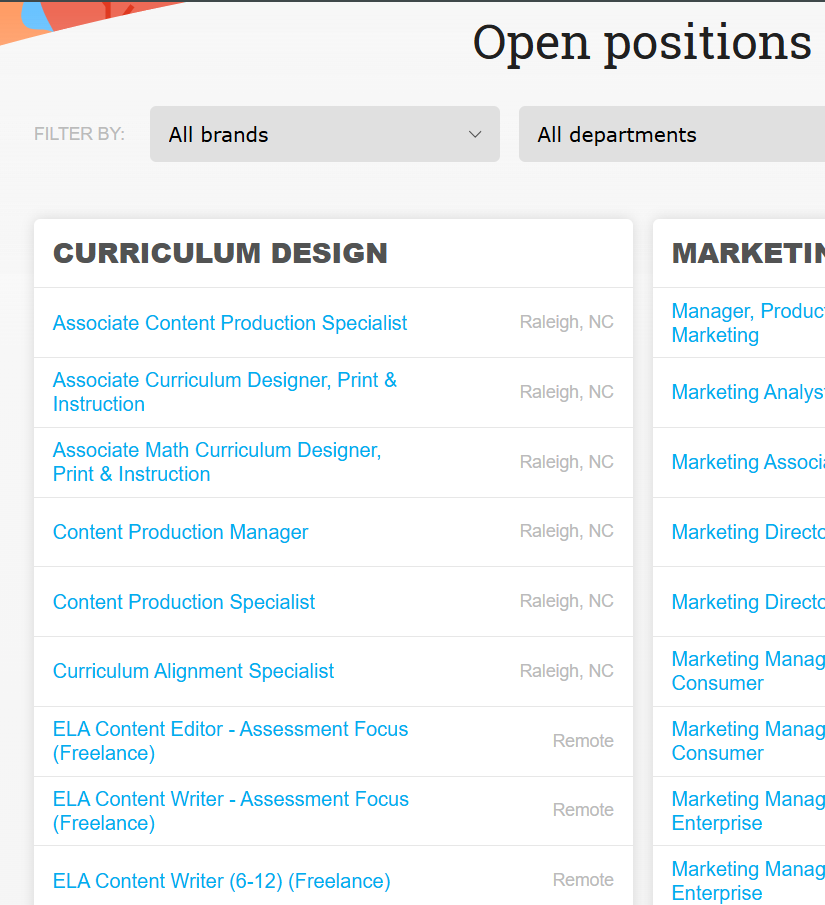Click the Marketing section heading
This screenshot has height=905, width=825.
point(747,253)
